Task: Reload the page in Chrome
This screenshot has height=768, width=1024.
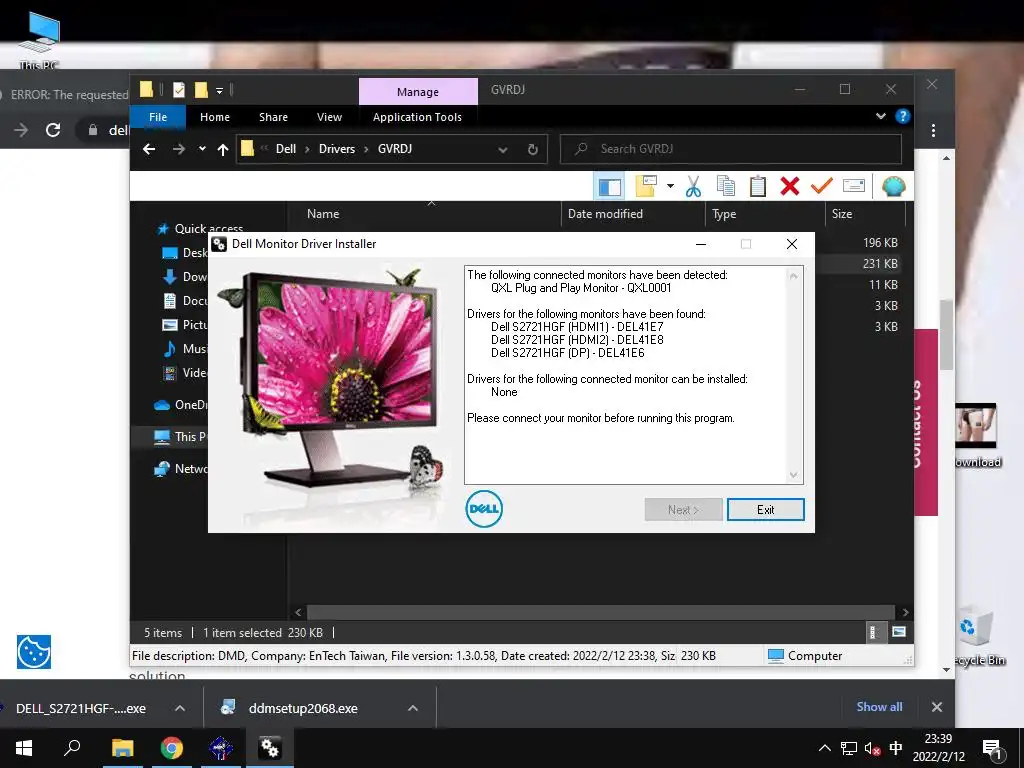Action: pyautogui.click(x=53, y=130)
